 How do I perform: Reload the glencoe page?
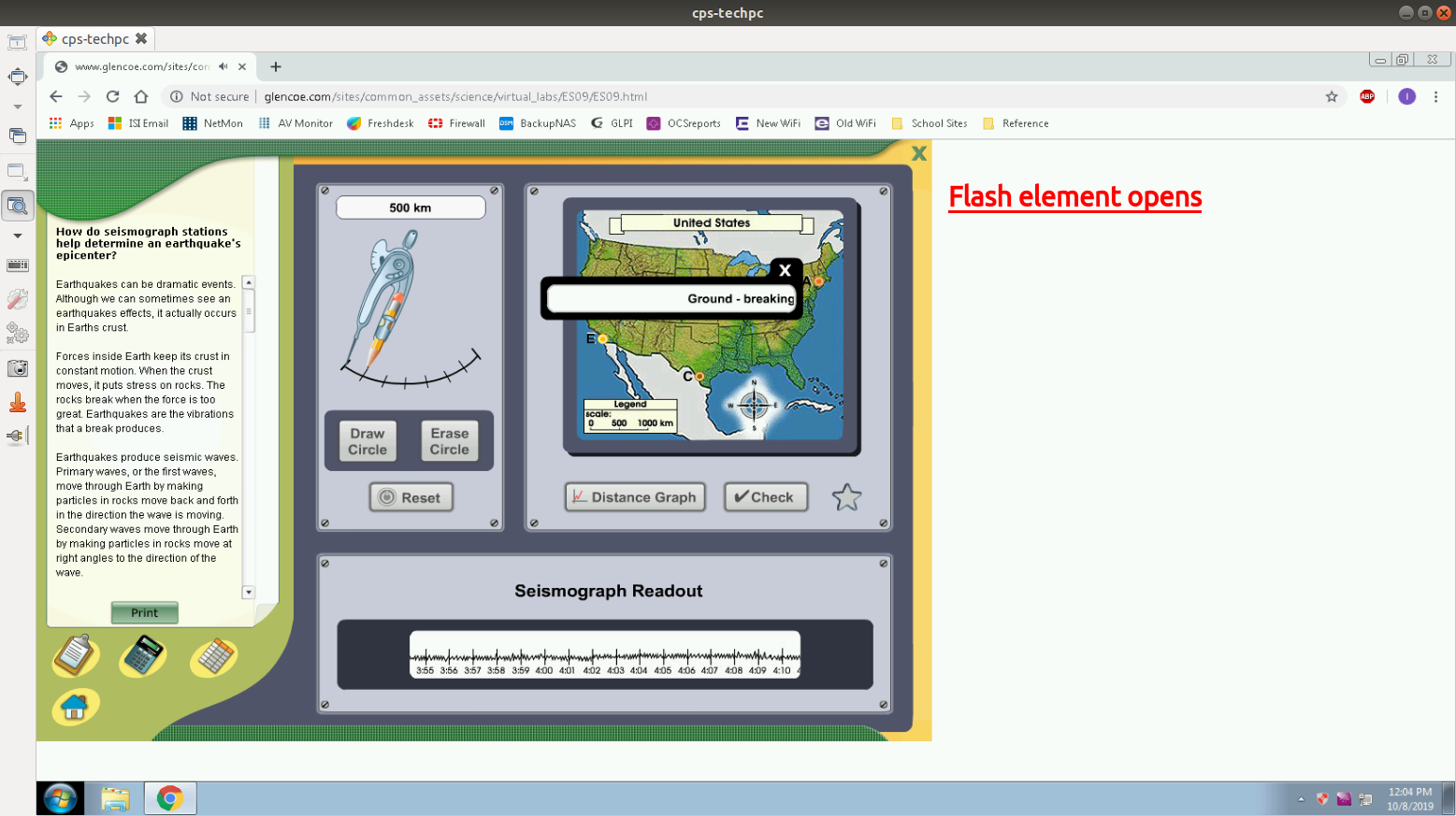[112, 96]
